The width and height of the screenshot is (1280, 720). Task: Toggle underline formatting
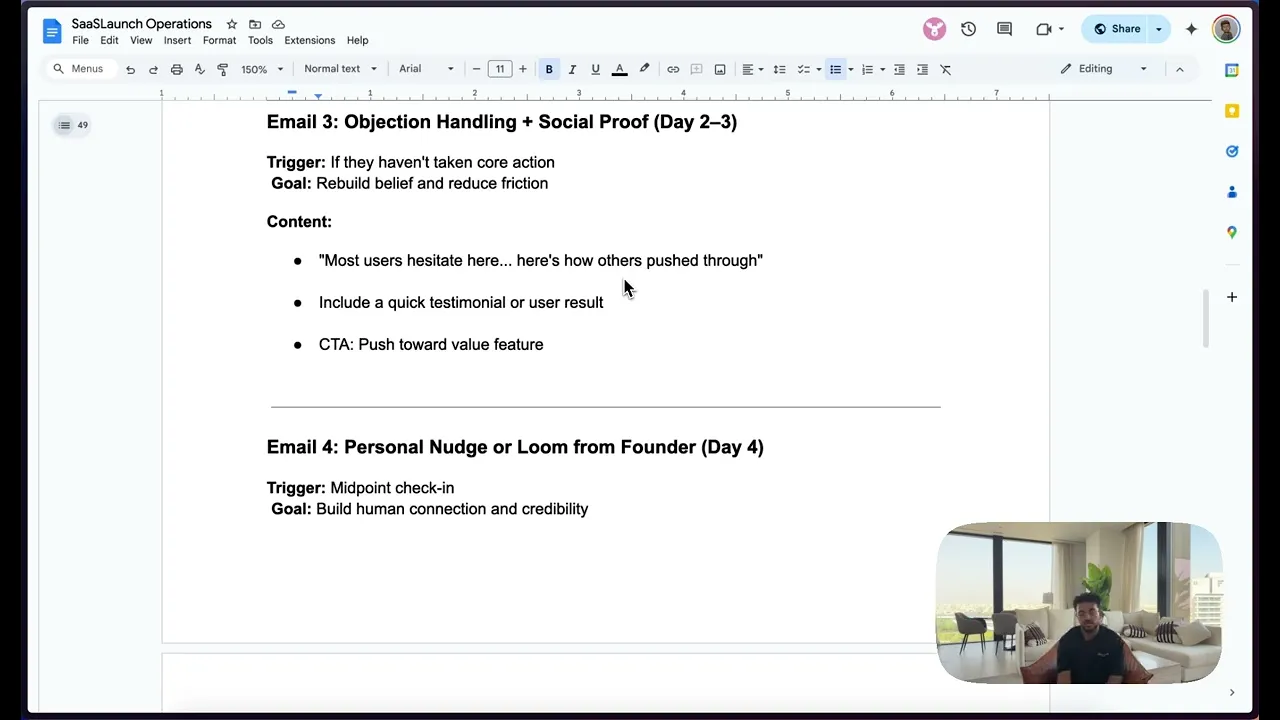(x=595, y=69)
